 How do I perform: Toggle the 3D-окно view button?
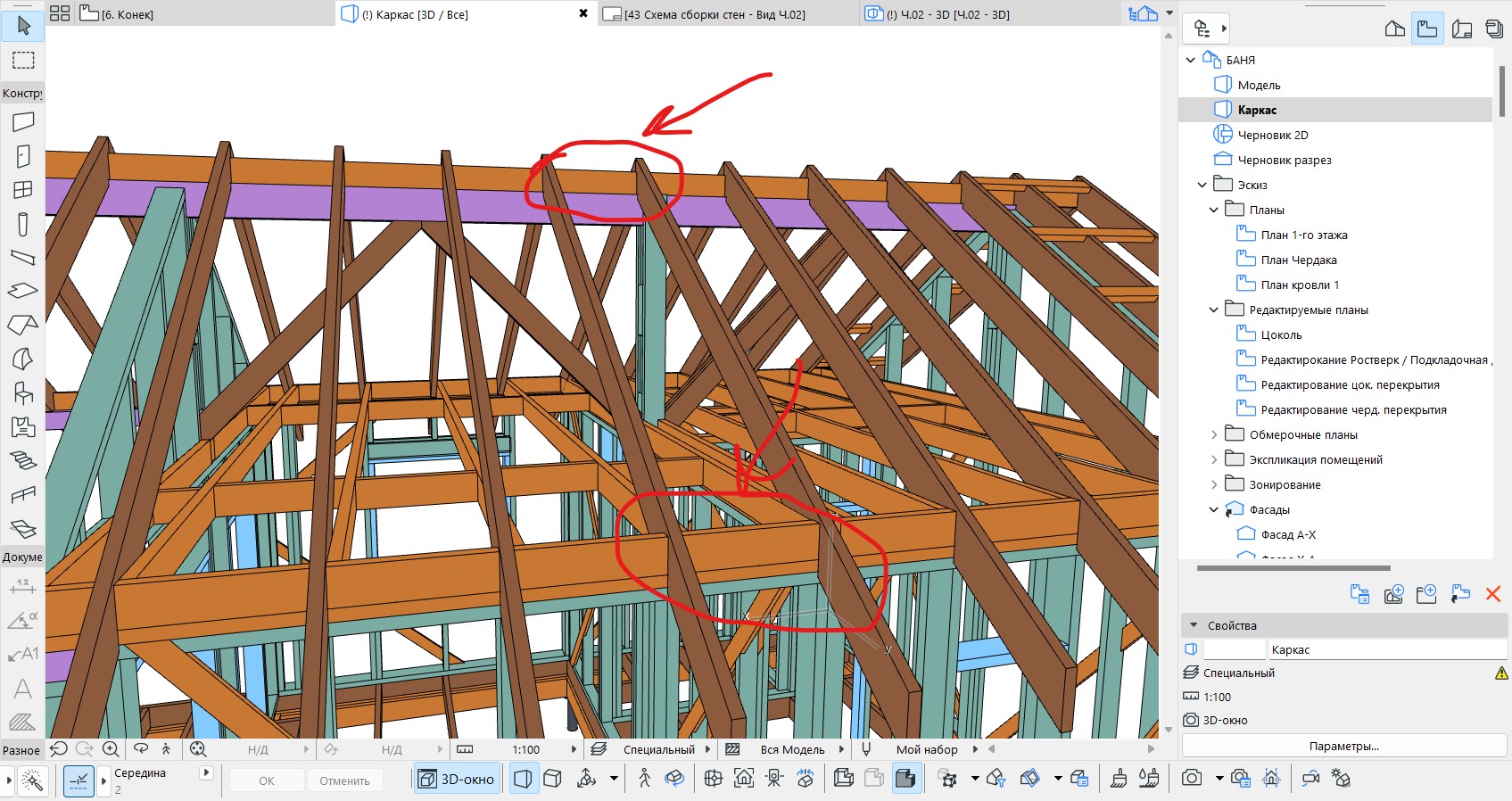pyautogui.click(x=457, y=779)
